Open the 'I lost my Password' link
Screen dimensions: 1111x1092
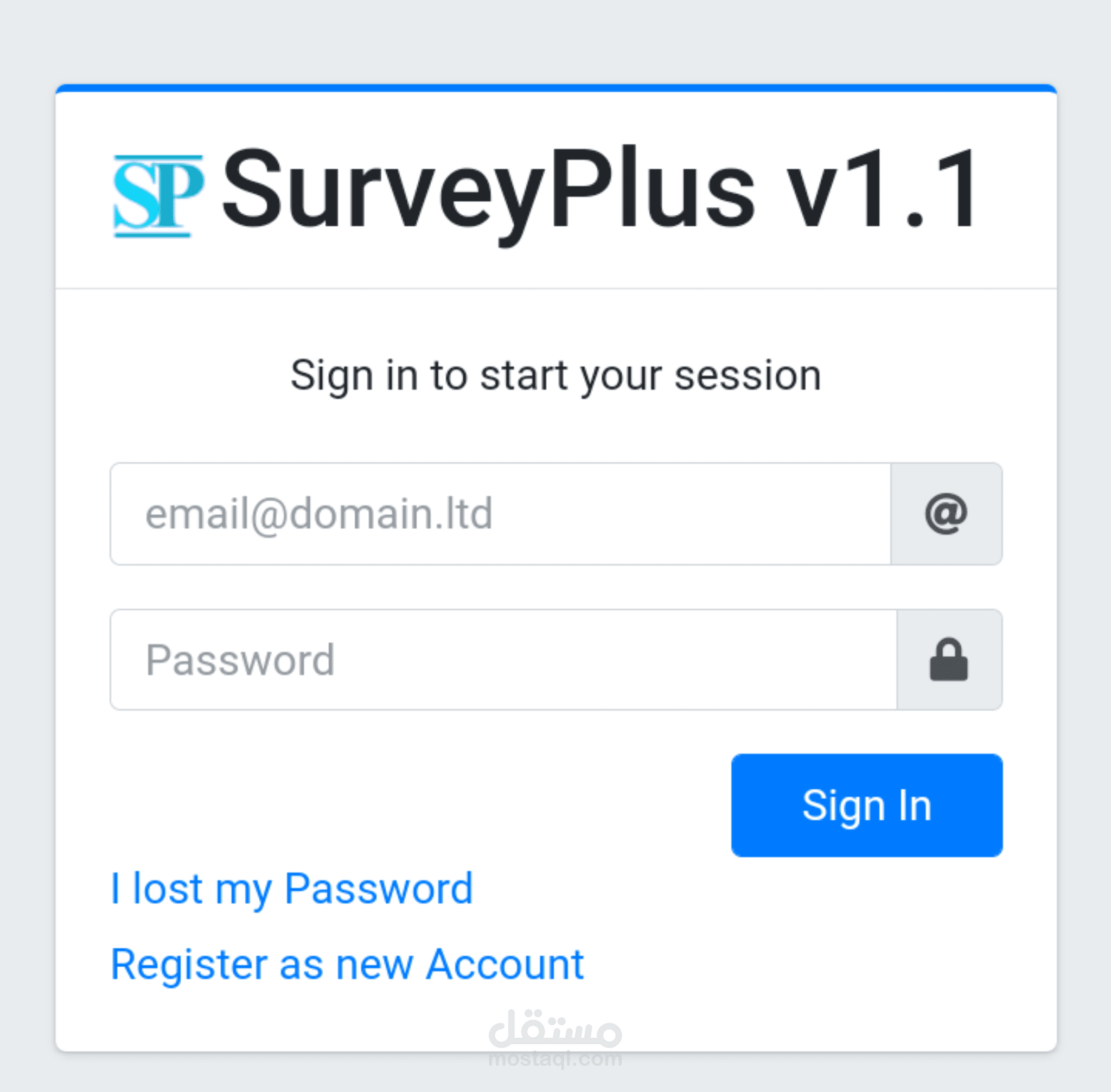click(292, 889)
